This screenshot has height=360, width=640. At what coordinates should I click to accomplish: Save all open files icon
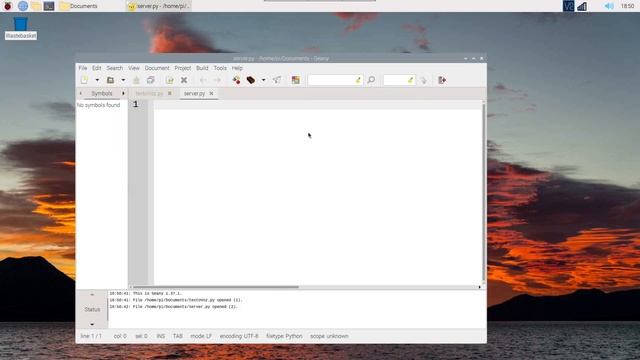coord(151,80)
